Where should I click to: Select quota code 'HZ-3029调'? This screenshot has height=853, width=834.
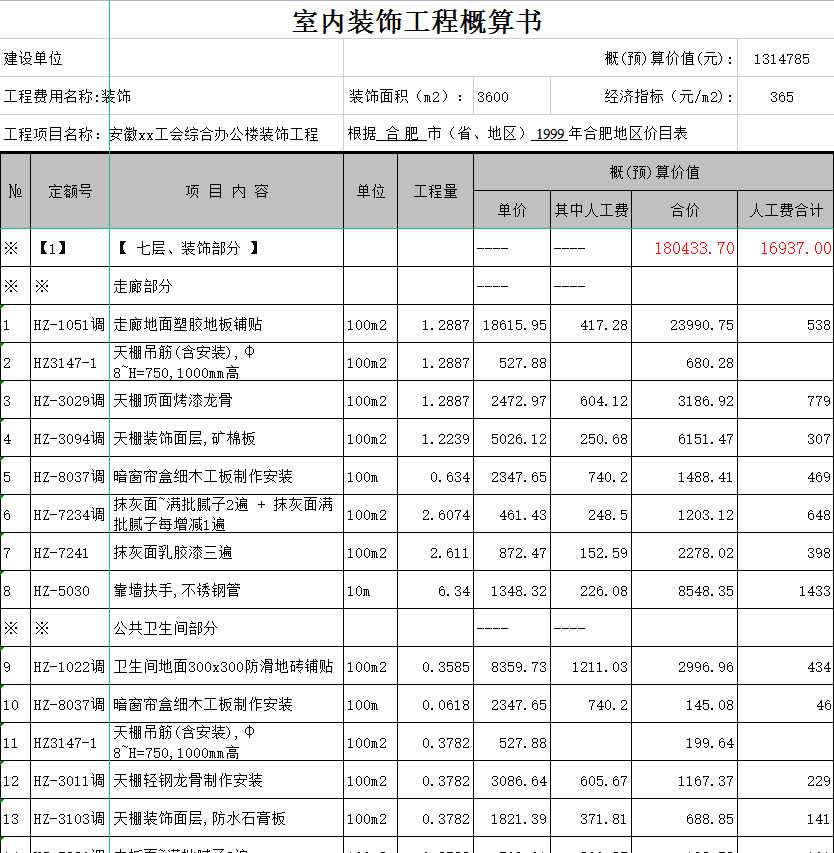[69, 401]
